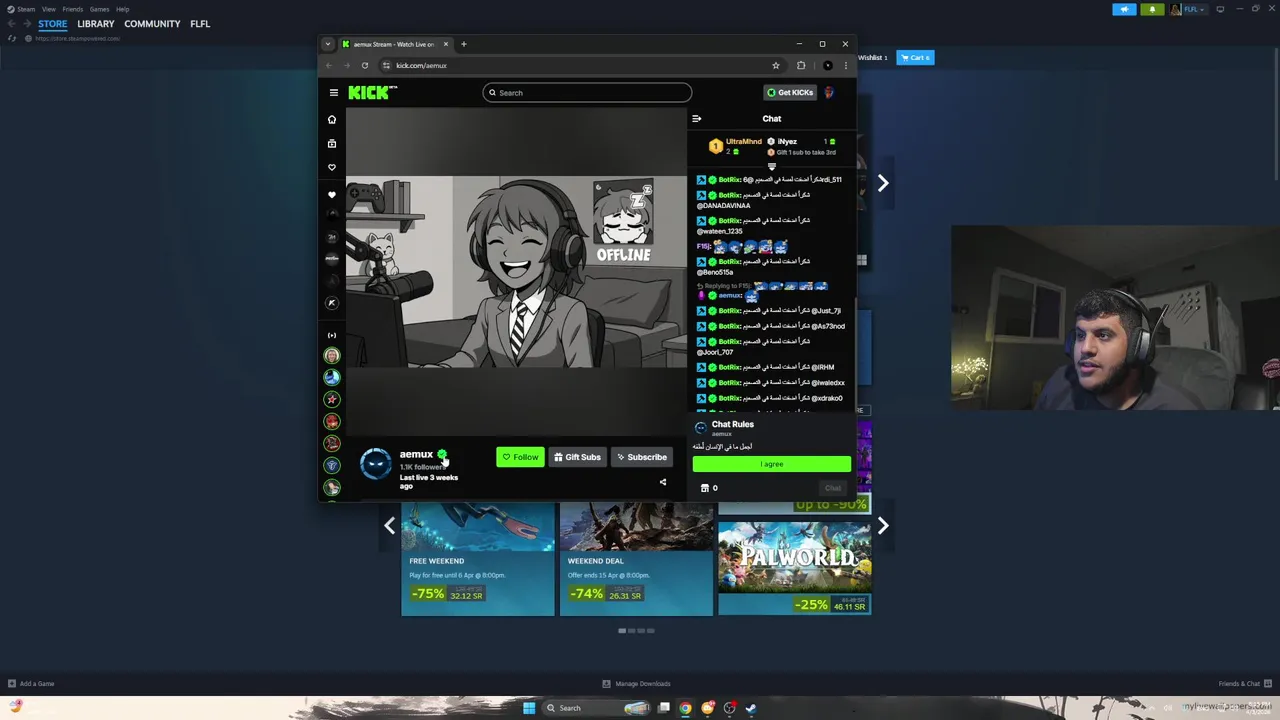Screen dimensions: 1280x720
Task: Open the Following heart outline icon in Kick sidebar
Action: click(x=332, y=167)
